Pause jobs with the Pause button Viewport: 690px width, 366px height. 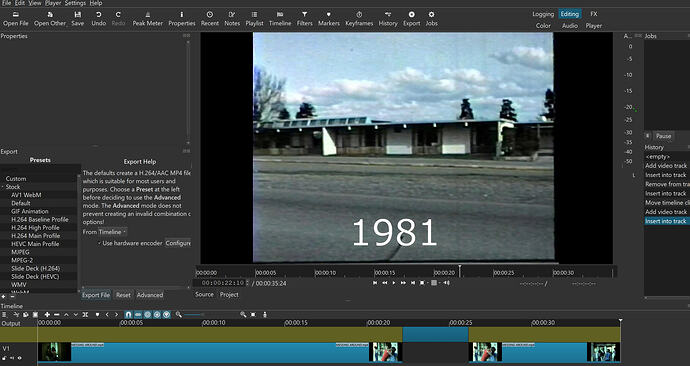coord(663,136)
